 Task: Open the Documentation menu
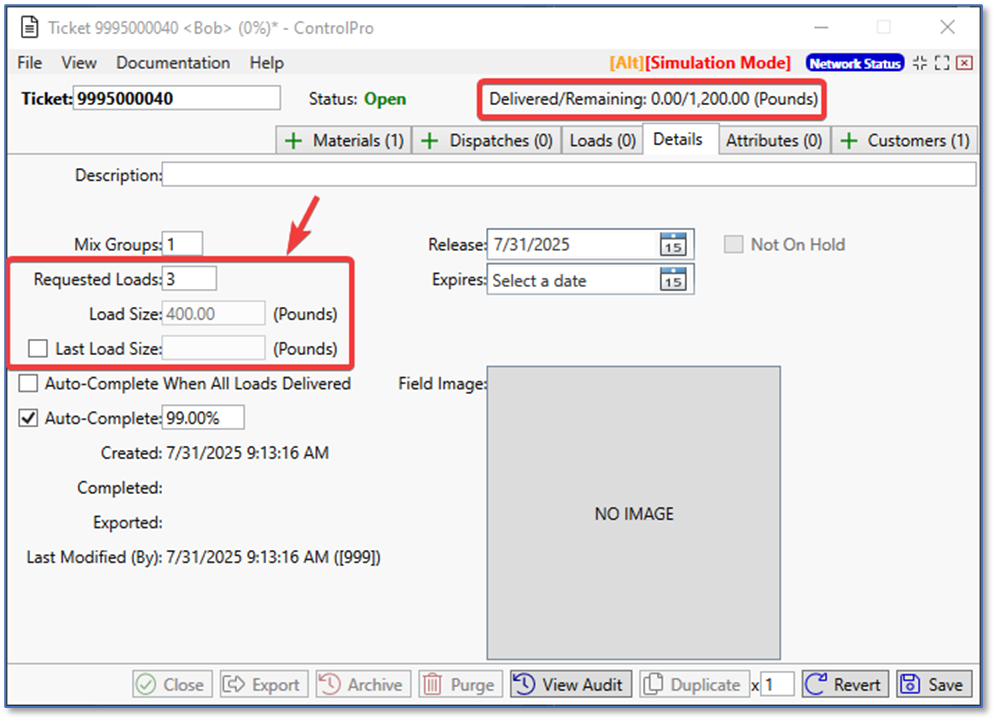tap(173, 63)
